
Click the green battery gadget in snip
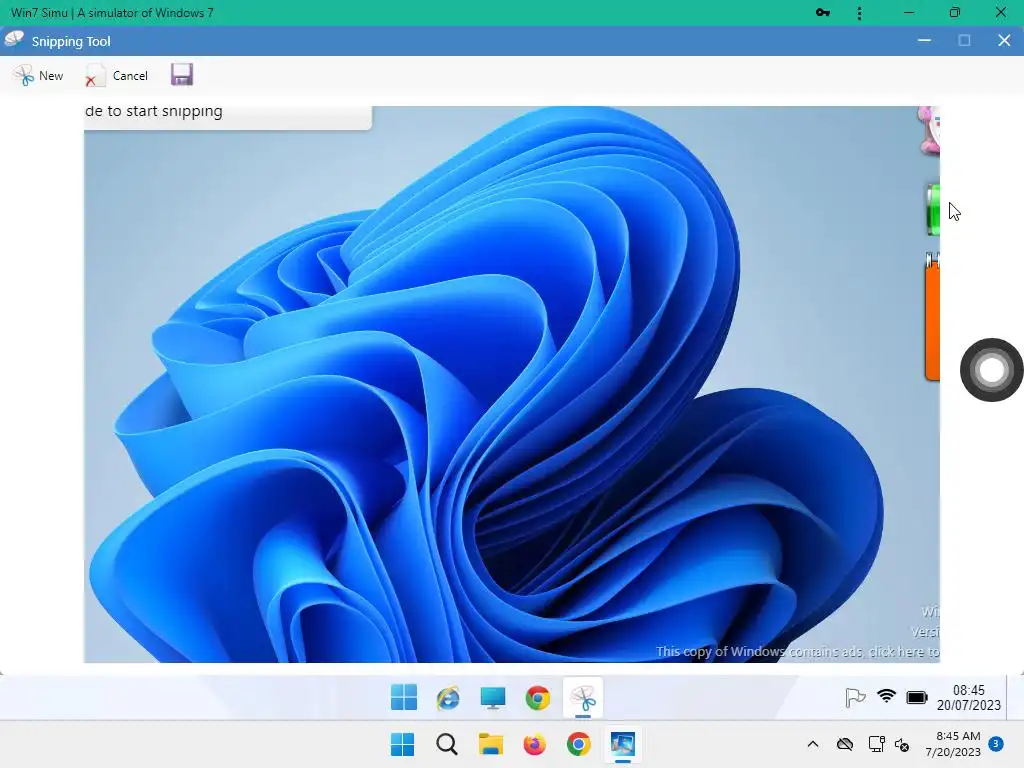(933, 210)
